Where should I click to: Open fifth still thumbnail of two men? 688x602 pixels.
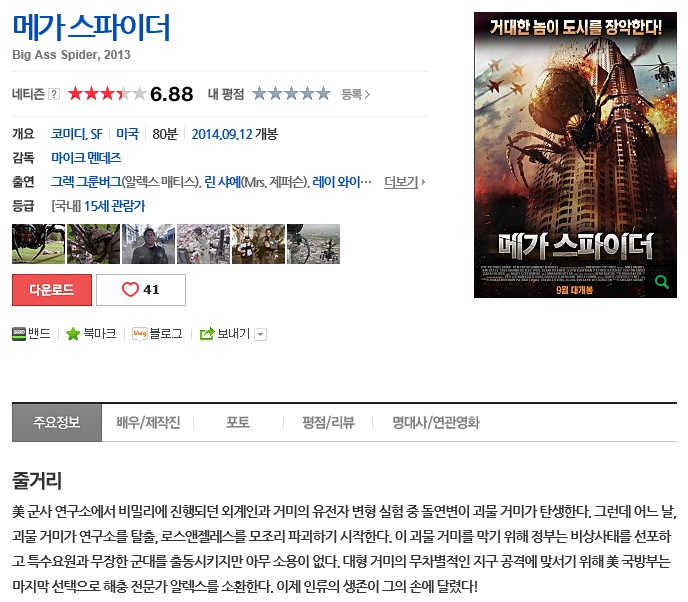[258, 244]
